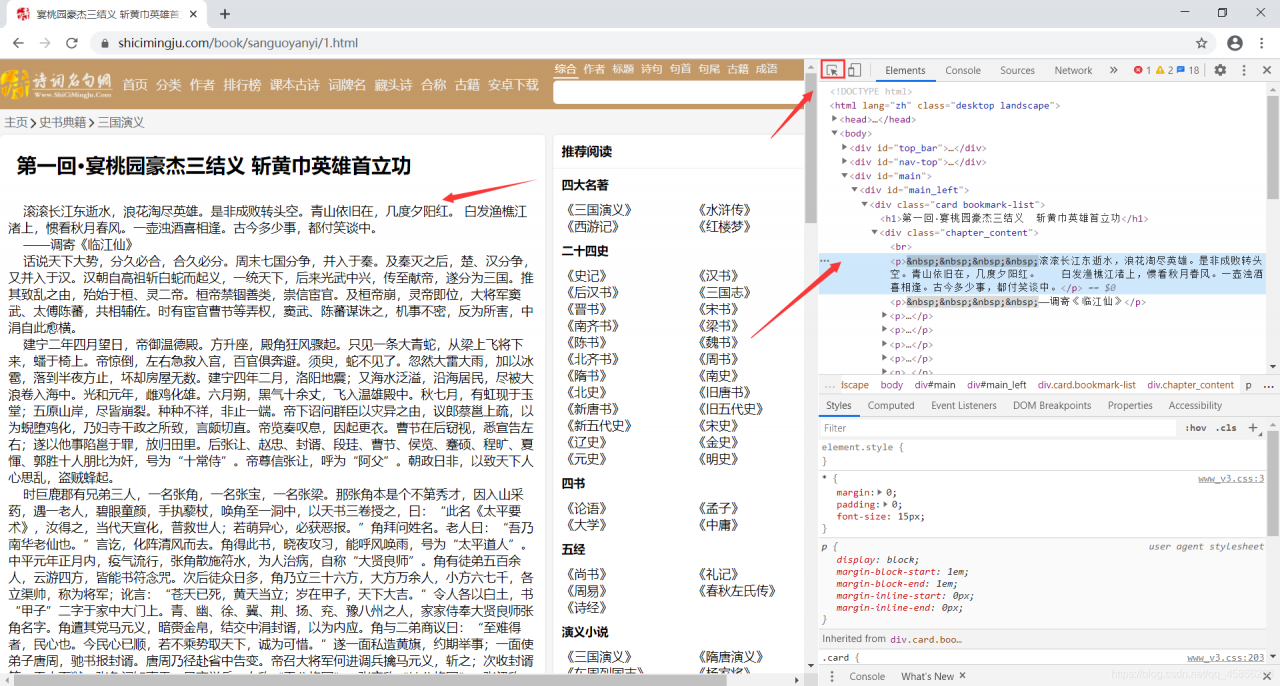Close the bottom drawer
The height and width of the screenshot is (686, 1280).
(x=1267, y=676)
